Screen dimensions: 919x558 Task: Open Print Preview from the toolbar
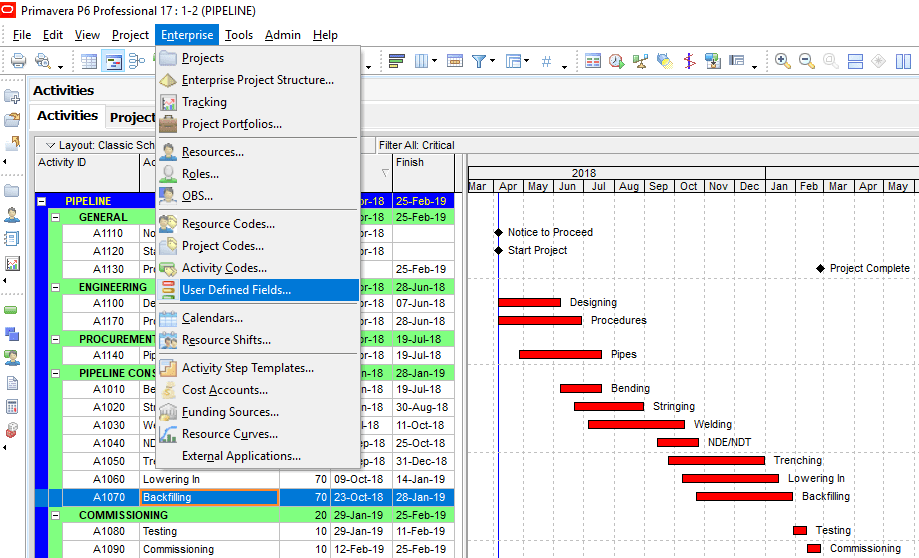43,61
